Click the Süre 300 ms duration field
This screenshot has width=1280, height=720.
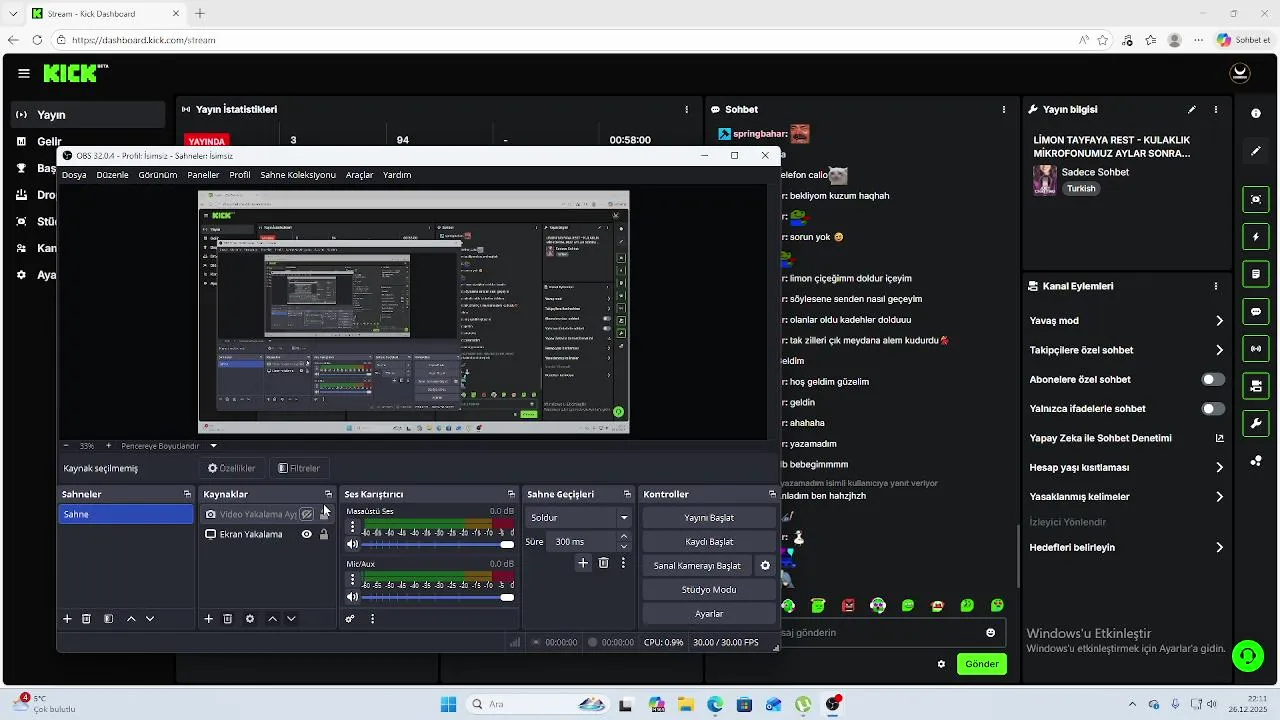590,542
